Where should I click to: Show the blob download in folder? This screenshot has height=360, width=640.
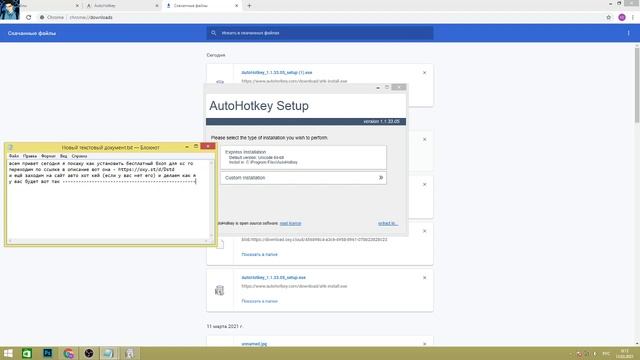pos(260,254)
